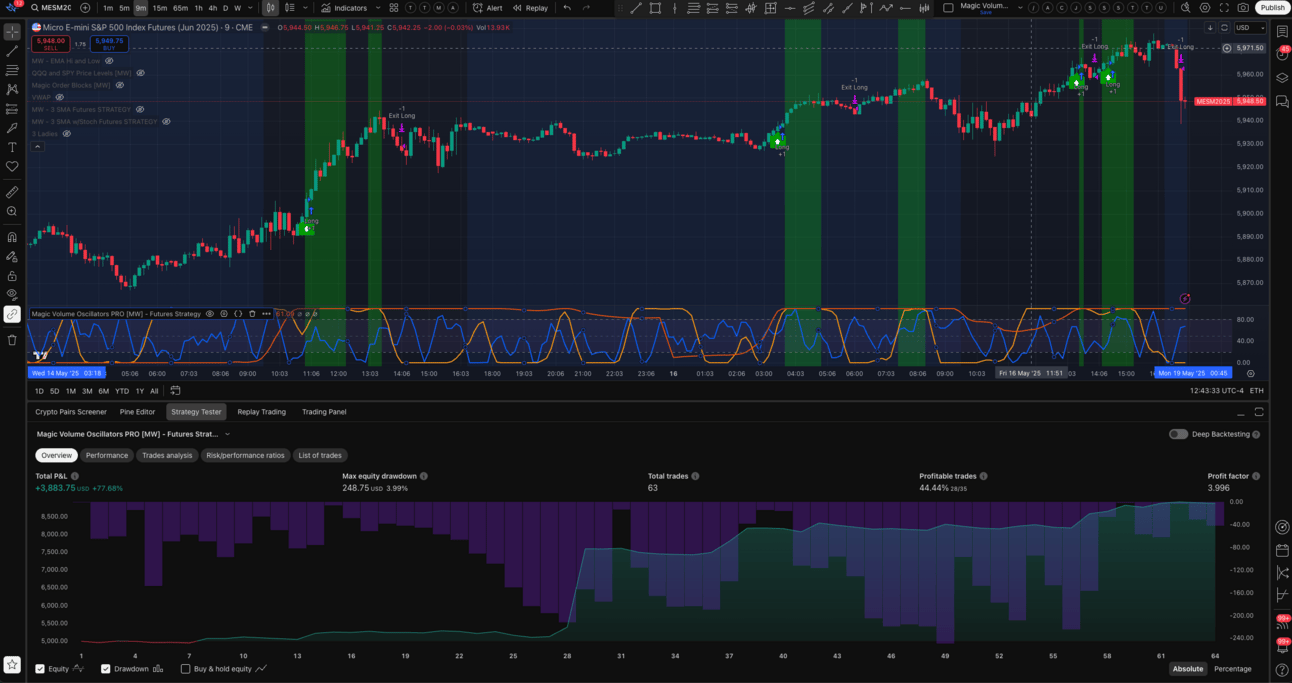Click the undo arrow
This screenshot has height=683, width=1292.
coord(567,8)
